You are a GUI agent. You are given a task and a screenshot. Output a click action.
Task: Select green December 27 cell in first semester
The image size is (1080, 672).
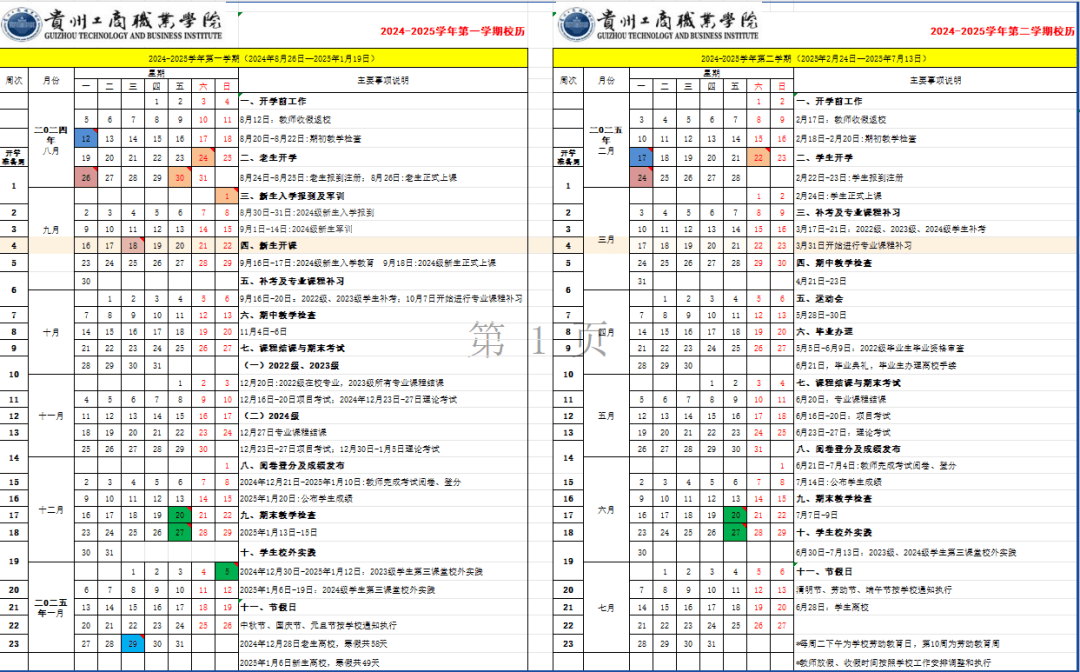(x=180, y=532)
